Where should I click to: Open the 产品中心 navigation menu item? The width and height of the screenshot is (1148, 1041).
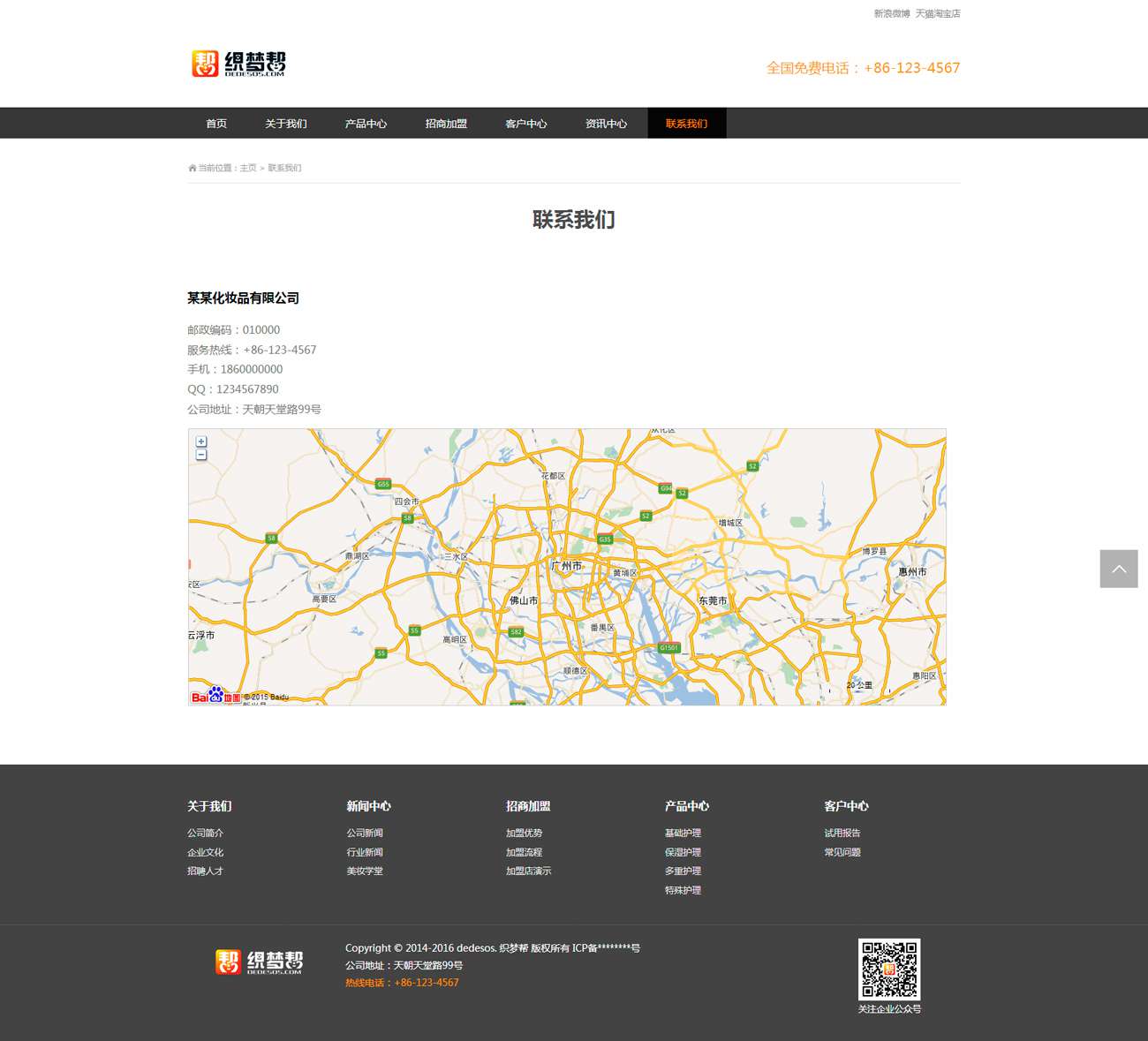366,124
